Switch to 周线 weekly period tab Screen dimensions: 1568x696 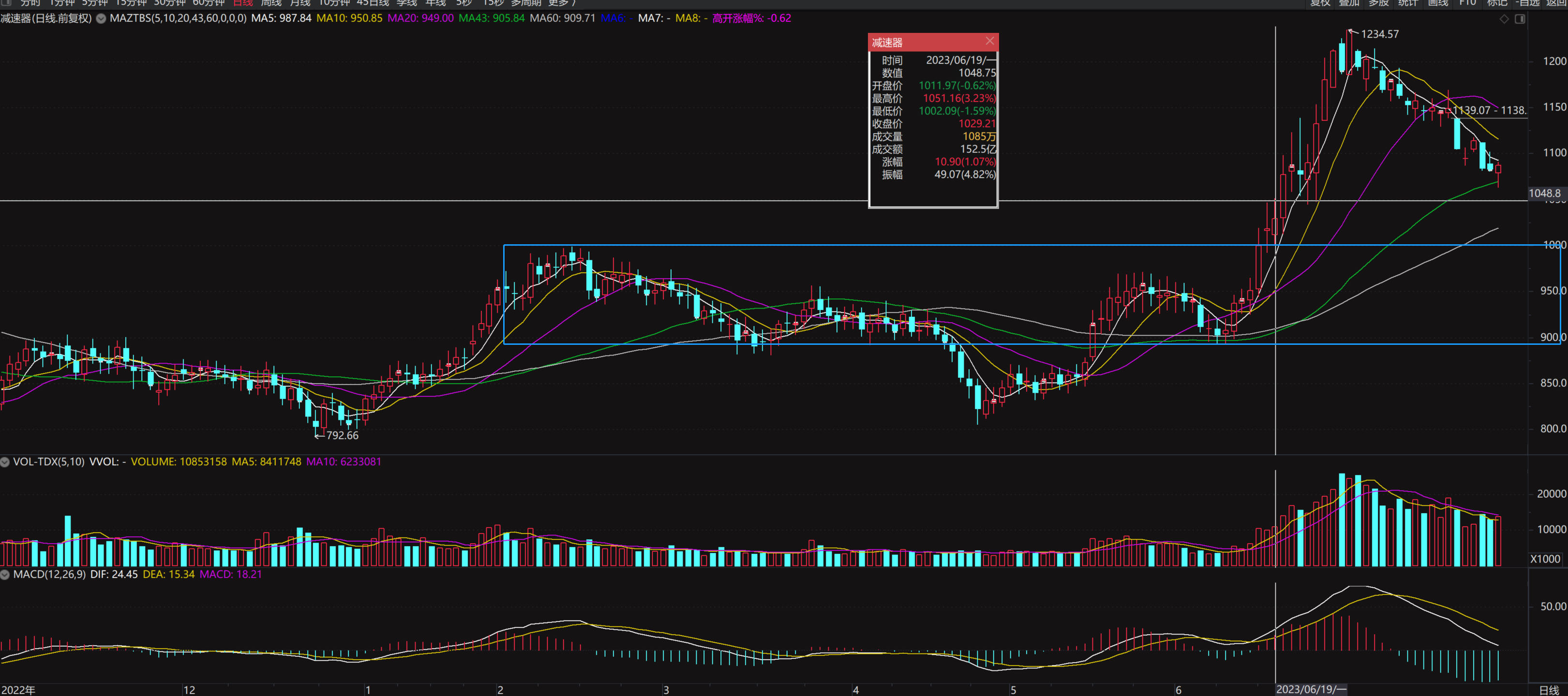tap(271, 3)
